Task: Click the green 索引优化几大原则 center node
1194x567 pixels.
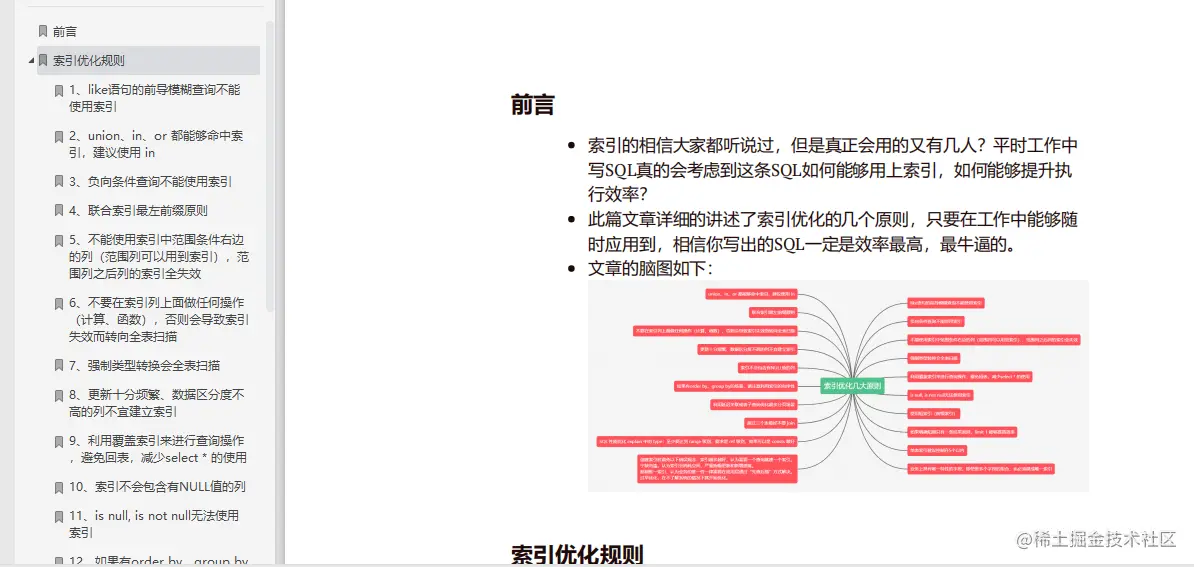Action: click(851, 386)
